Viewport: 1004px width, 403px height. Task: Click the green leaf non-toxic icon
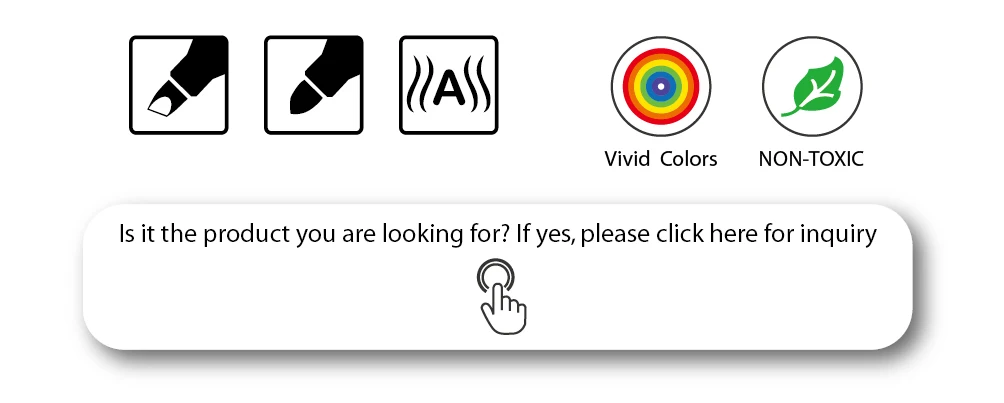pos(812,86)
